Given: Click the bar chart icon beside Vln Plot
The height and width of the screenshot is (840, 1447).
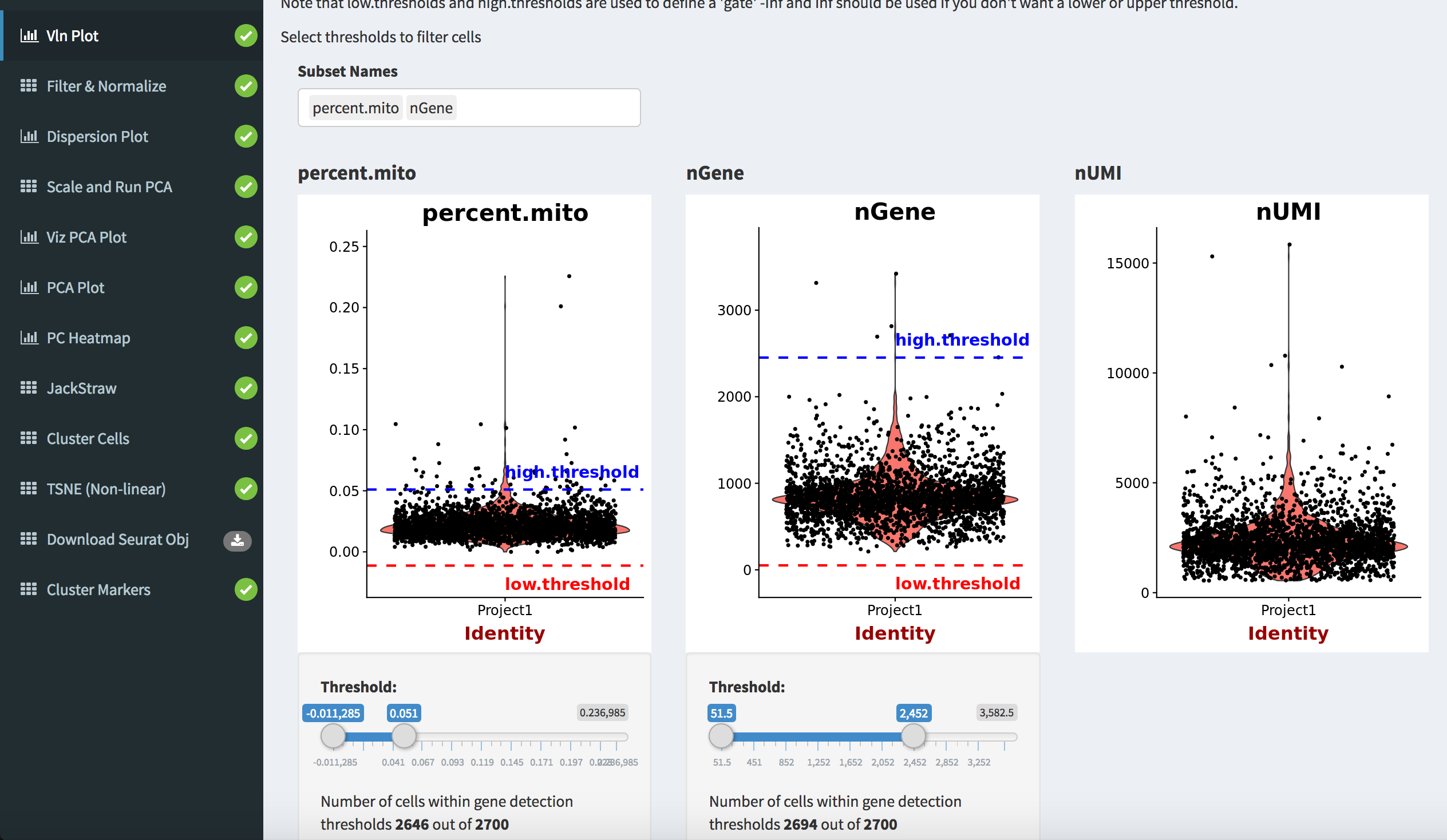Looking at the screenshot, I should [29, 35].
